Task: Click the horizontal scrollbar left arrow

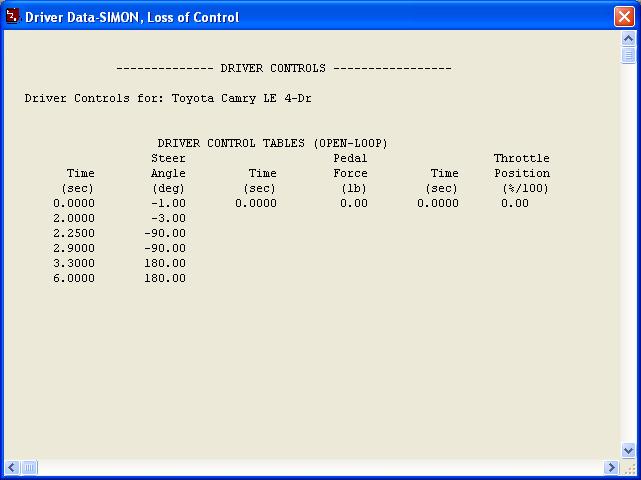Action: (12, 467)
